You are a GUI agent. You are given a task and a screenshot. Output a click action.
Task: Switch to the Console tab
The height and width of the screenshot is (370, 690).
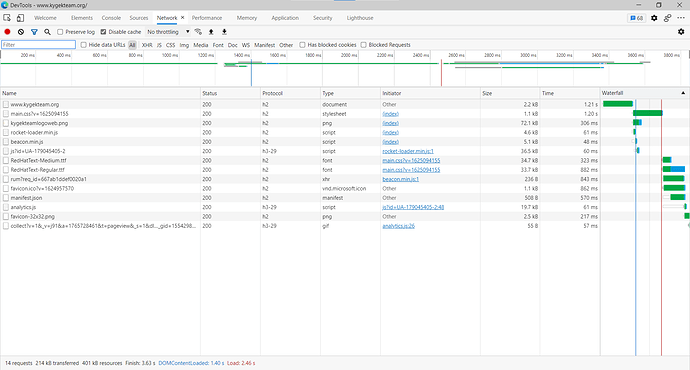pos(111,18)
